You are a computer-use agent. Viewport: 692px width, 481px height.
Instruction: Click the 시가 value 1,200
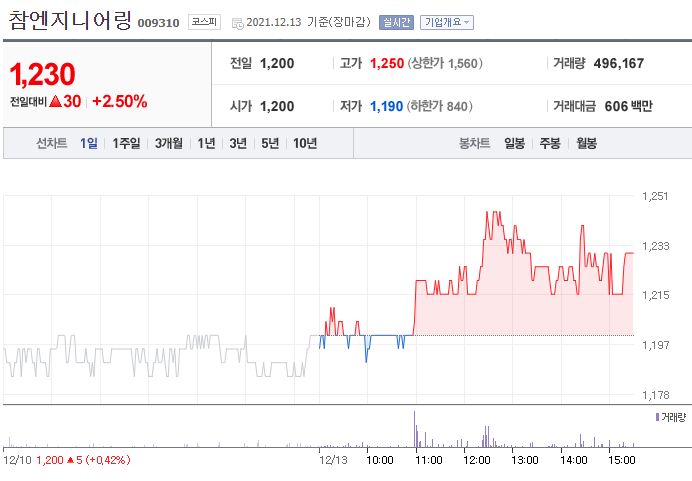[x=277, y=106]
